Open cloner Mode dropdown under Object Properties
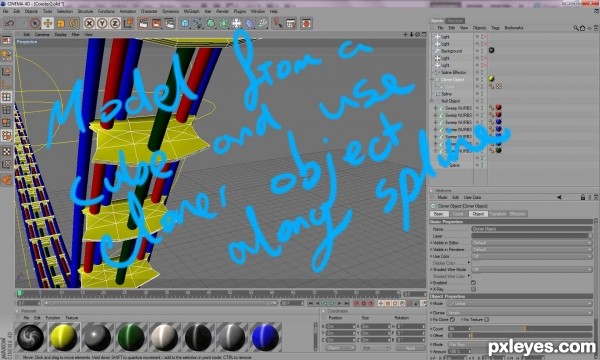The height and width of the screenshot is (360, 600). click(x=520, y=304)
